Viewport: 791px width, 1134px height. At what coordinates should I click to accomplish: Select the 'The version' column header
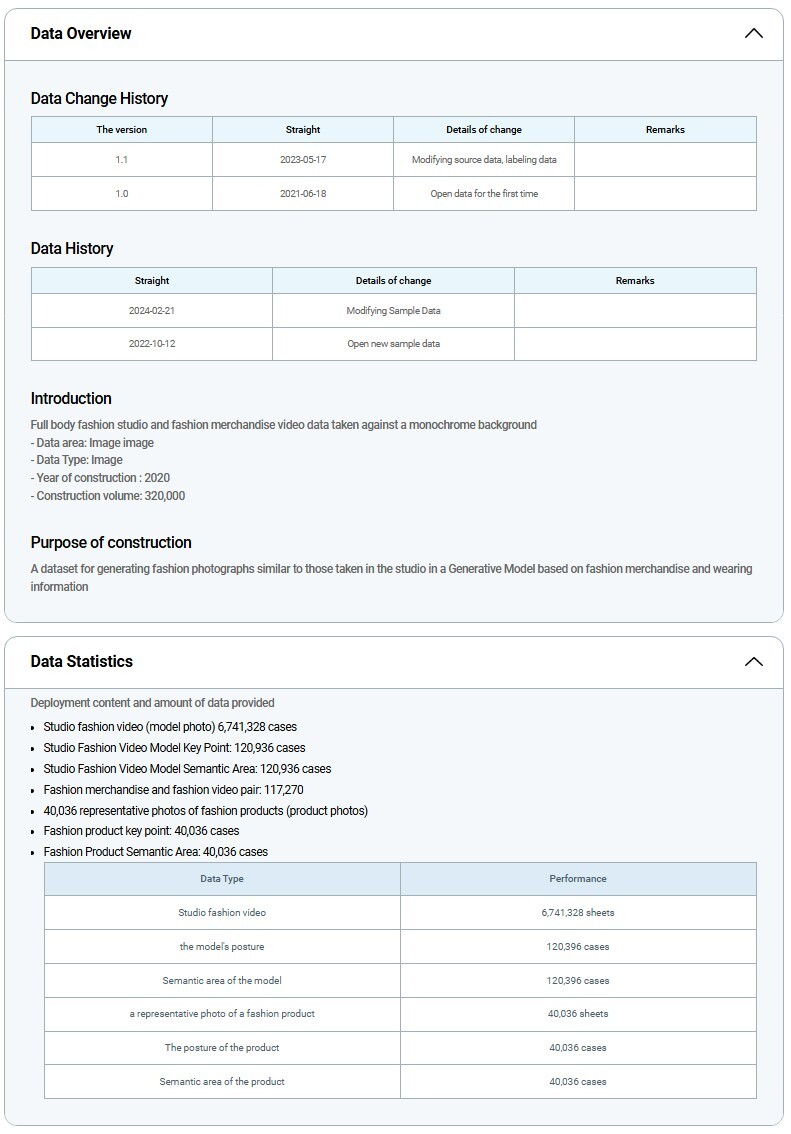coord(121,129)
